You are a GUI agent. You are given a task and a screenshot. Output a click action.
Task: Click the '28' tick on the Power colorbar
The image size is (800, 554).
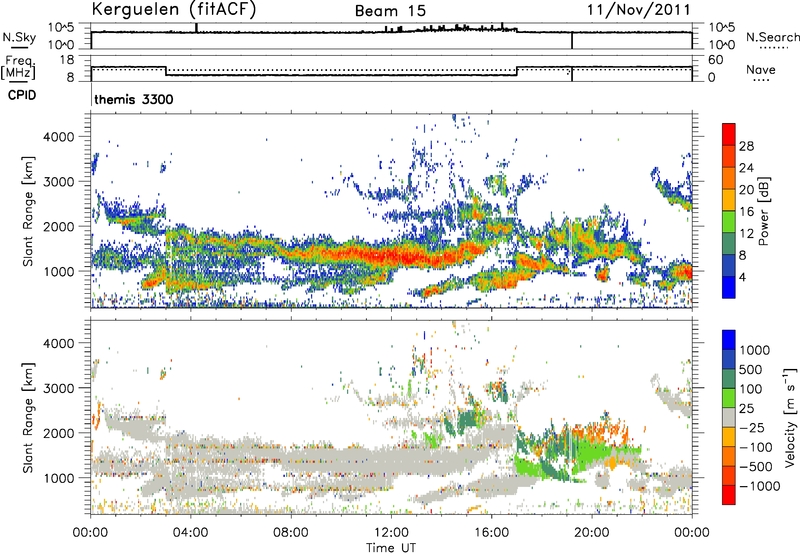[x=746, y=146]
